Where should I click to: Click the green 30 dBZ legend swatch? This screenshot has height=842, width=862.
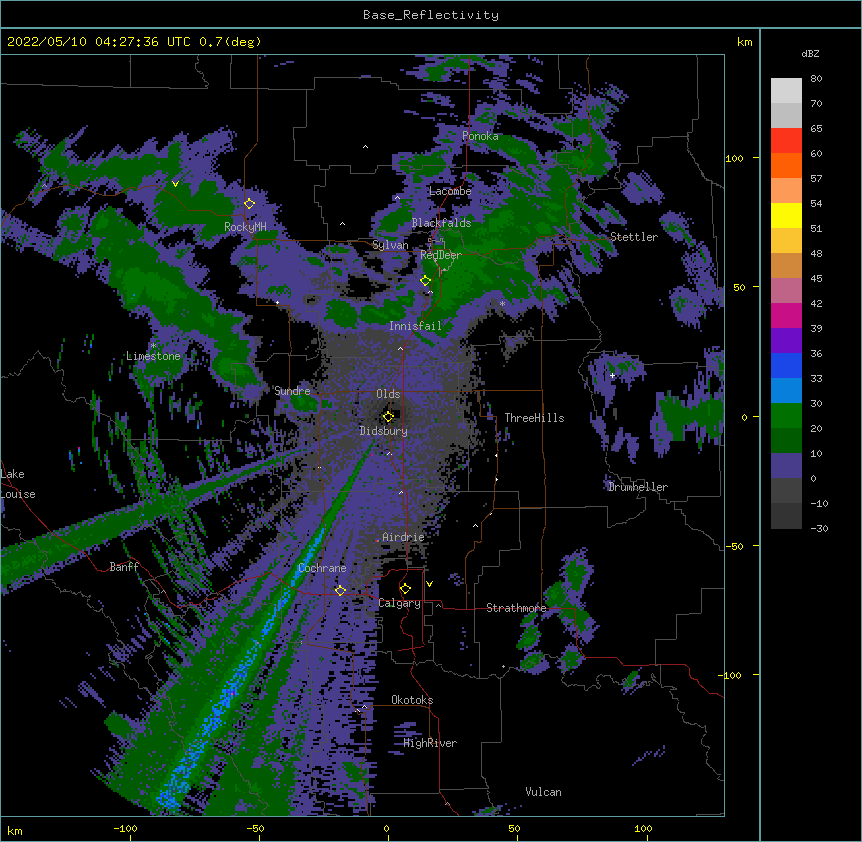point(786,416)
